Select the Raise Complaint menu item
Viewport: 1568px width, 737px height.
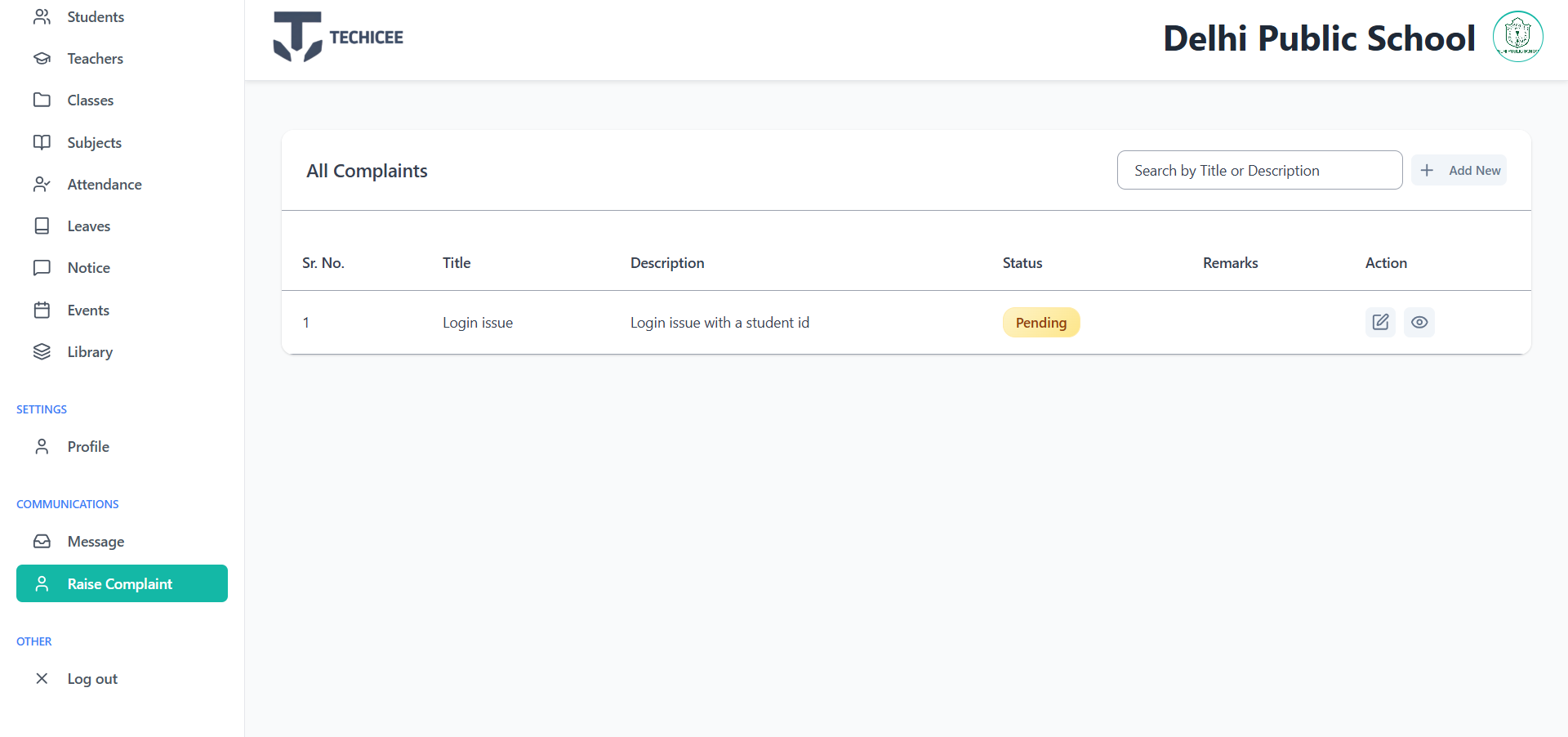(x=122, y=583)
